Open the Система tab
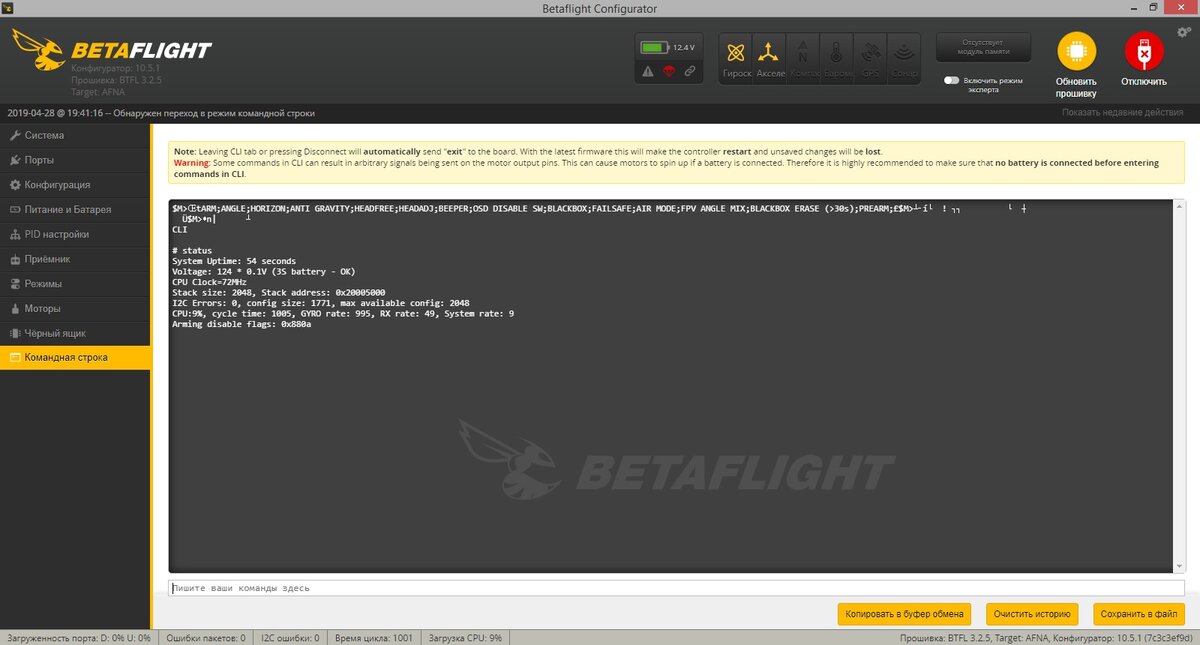Viewport: 1200px width, 645px height. point(75,135)
